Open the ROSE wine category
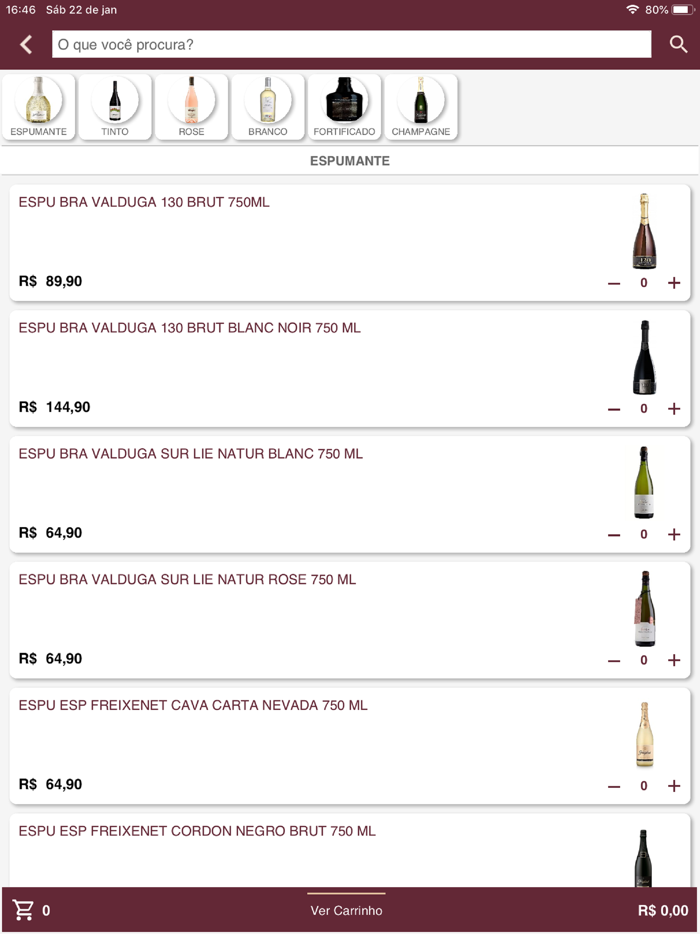This screenshot has height=934, width=700. point(191,106)
